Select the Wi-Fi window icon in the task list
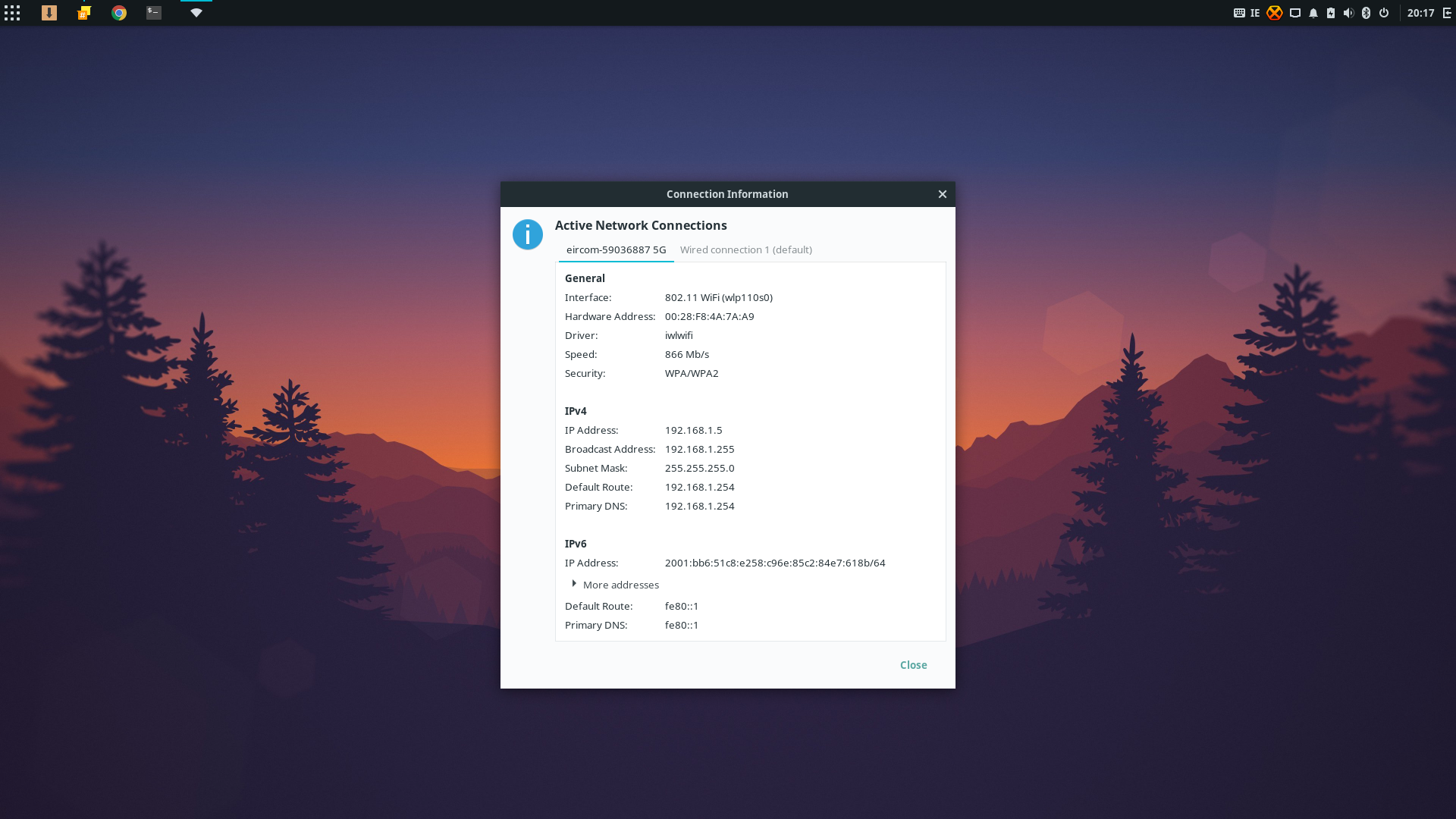 point(196,13)
